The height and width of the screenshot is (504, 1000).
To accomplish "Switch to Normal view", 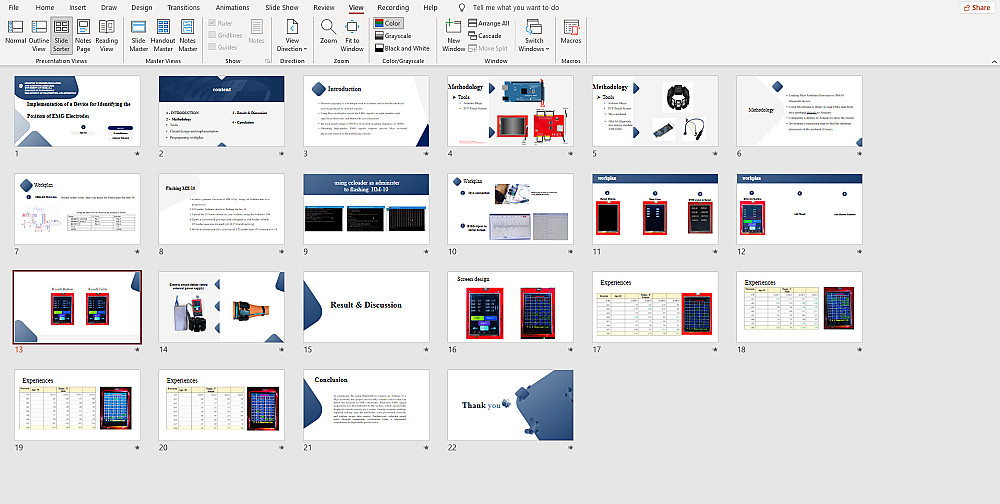I will click(x=15, y=34).
